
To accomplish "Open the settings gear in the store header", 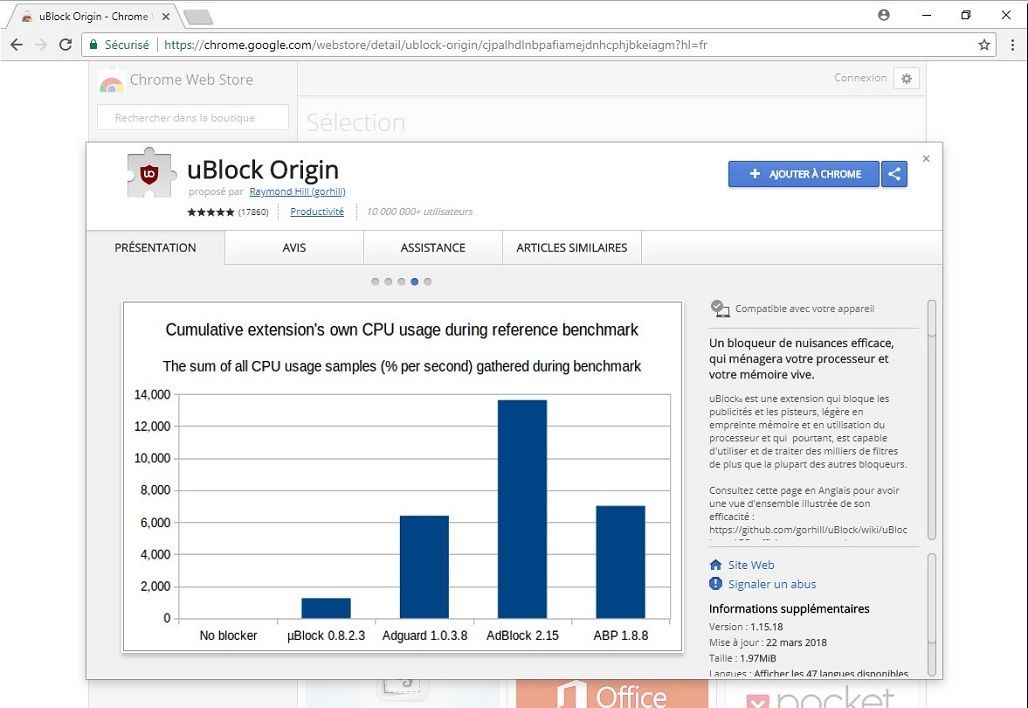I will (x=906, y=79).
